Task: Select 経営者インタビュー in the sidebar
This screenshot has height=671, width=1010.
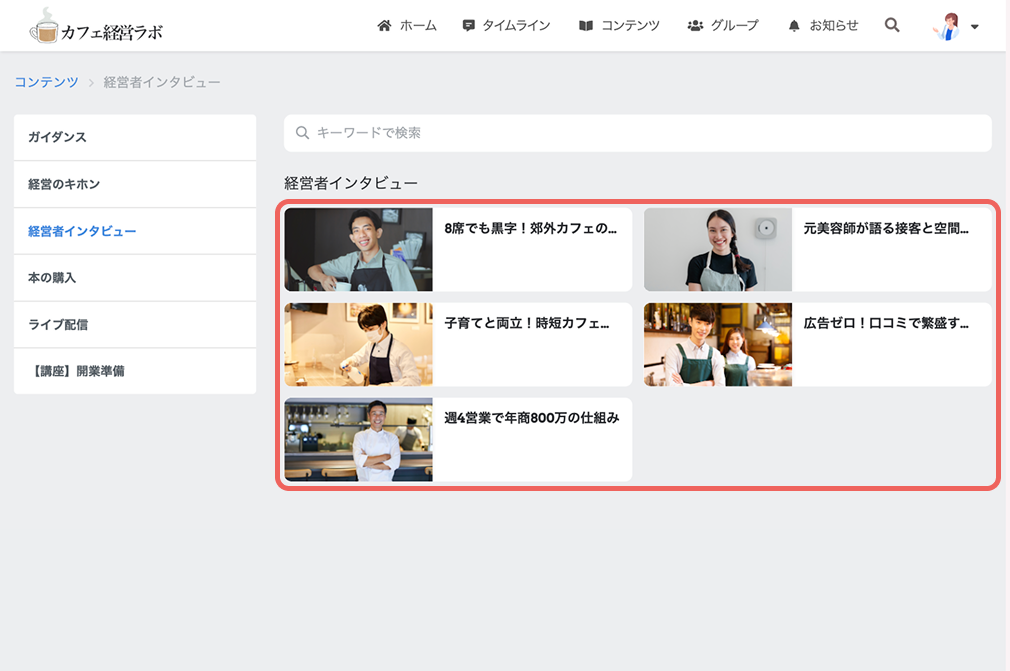Action: 135,231
